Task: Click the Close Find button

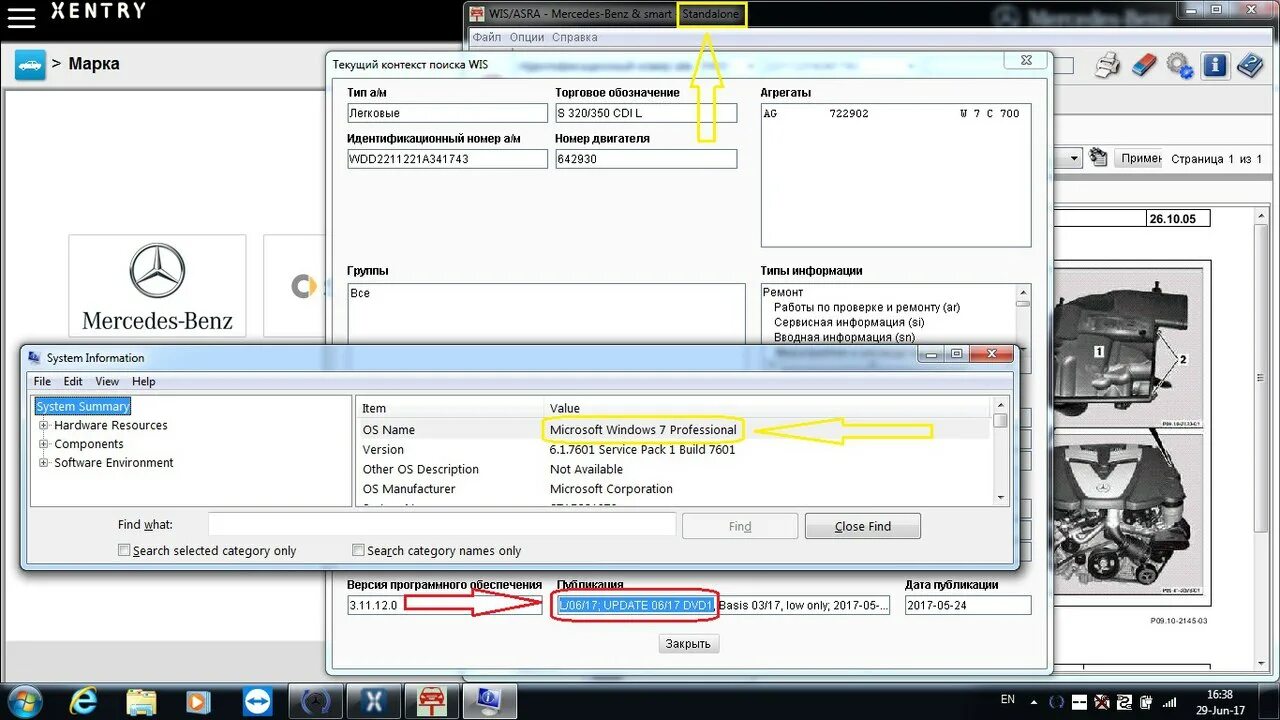Action: coord(863,526)
